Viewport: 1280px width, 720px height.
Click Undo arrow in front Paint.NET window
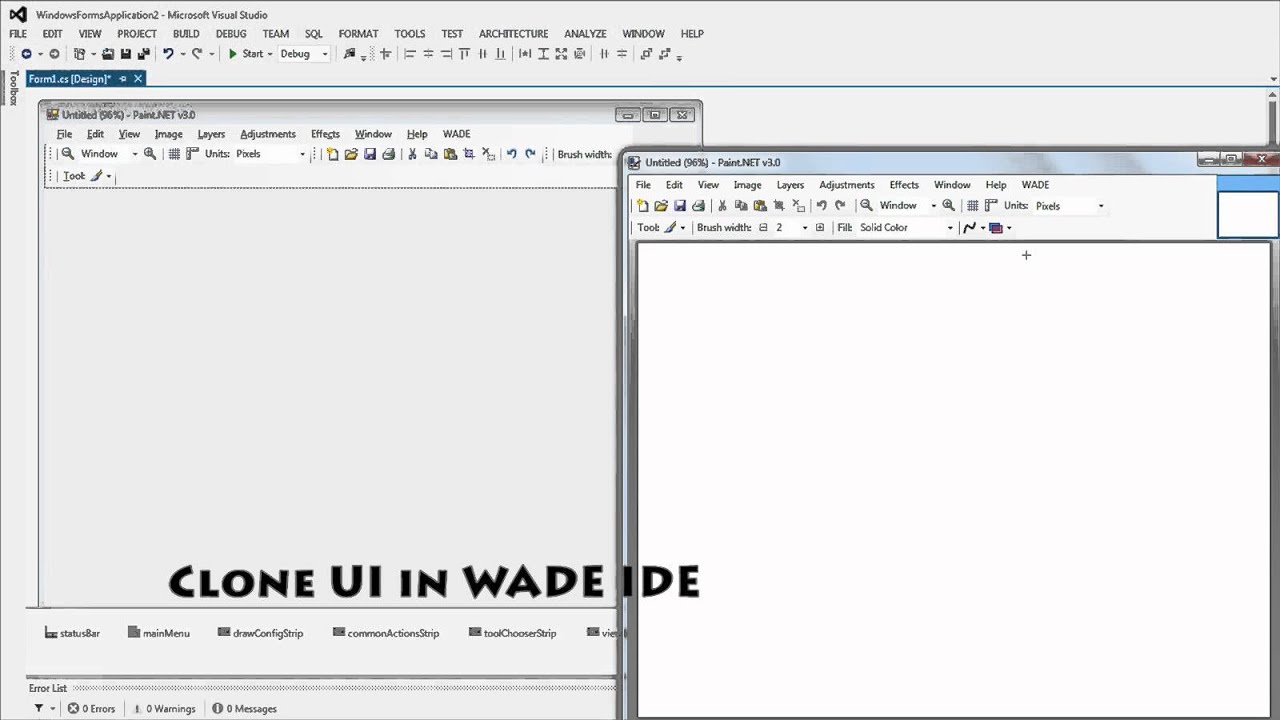821,206
